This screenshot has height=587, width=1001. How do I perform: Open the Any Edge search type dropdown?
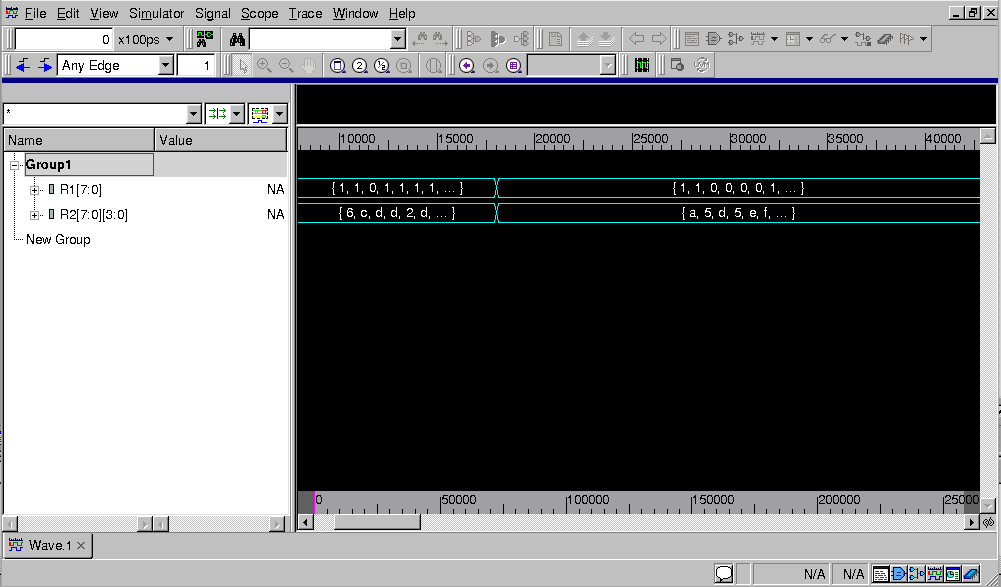[x=166, y=65]
